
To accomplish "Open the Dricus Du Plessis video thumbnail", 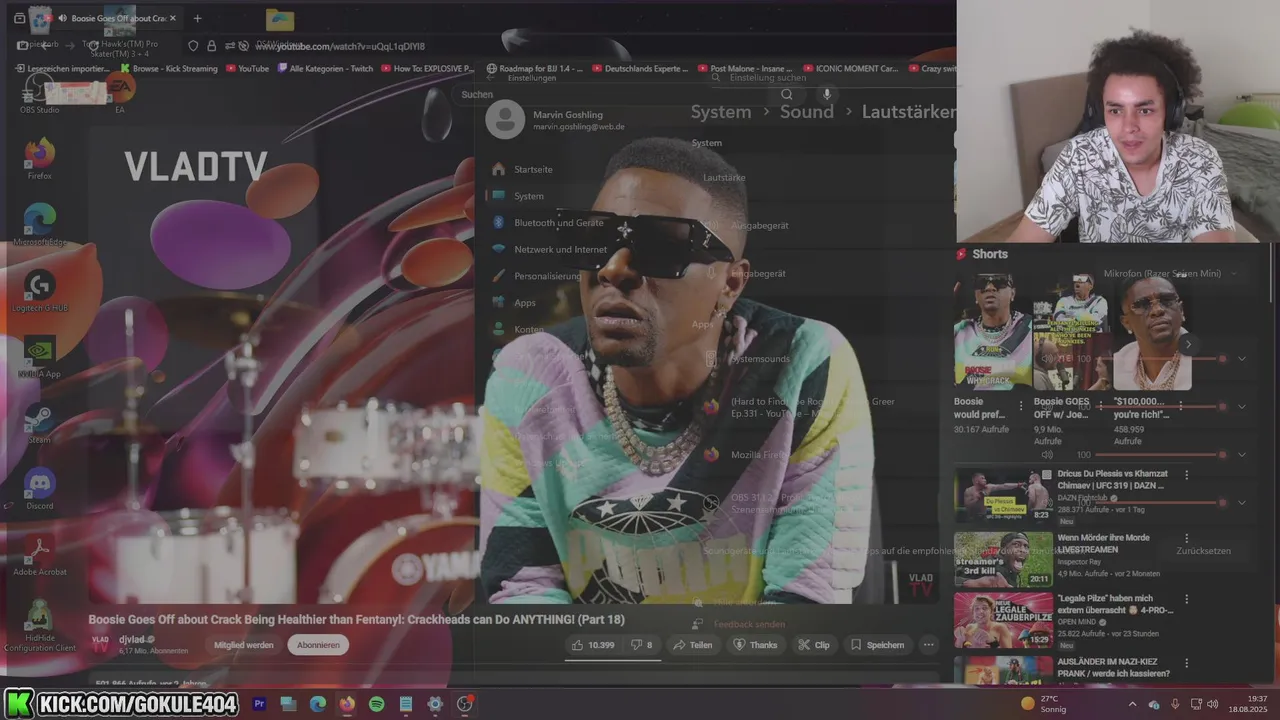I will pyautogui.click(x=1003, y=496).
